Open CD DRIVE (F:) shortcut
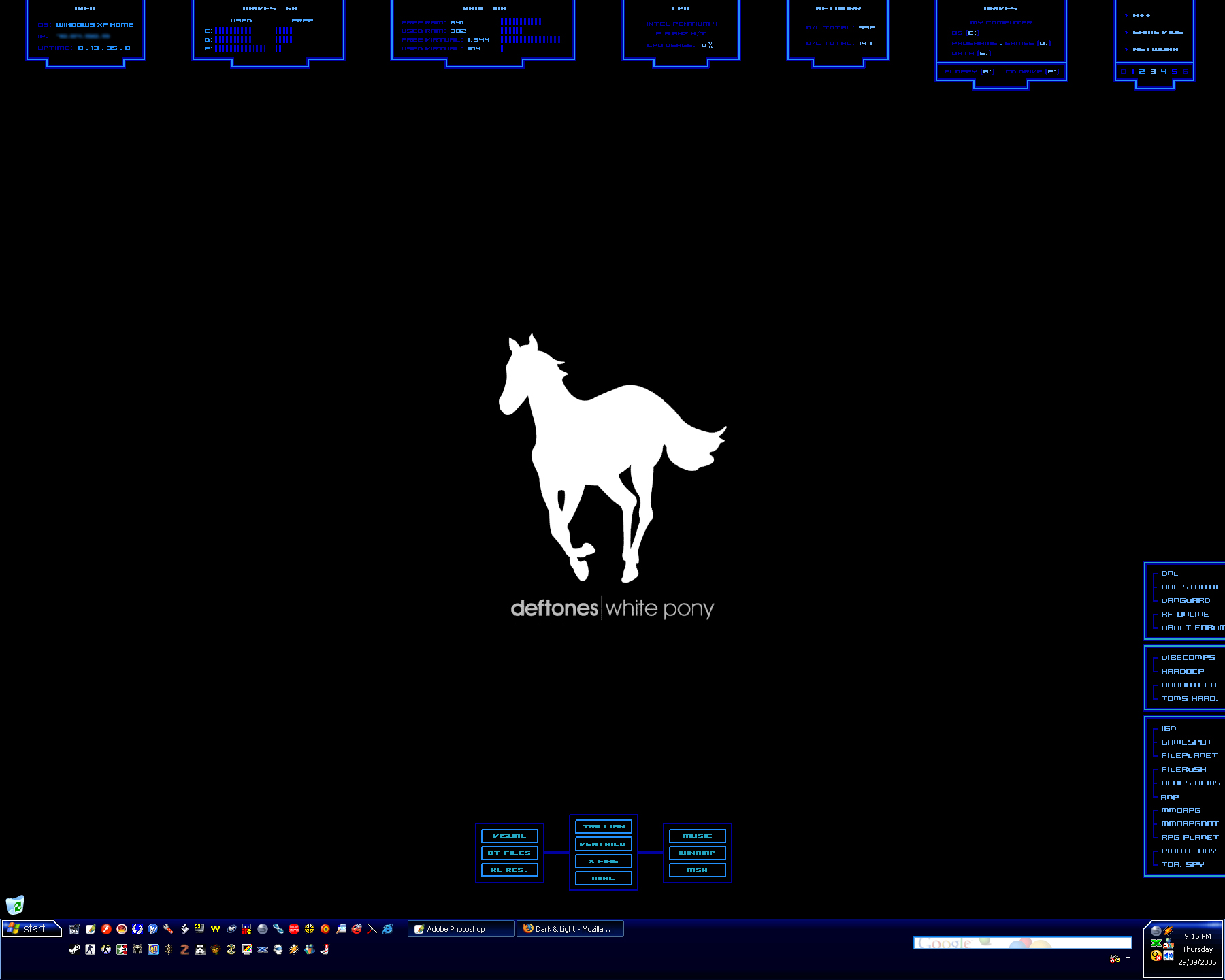 [x=1032, y=72]
